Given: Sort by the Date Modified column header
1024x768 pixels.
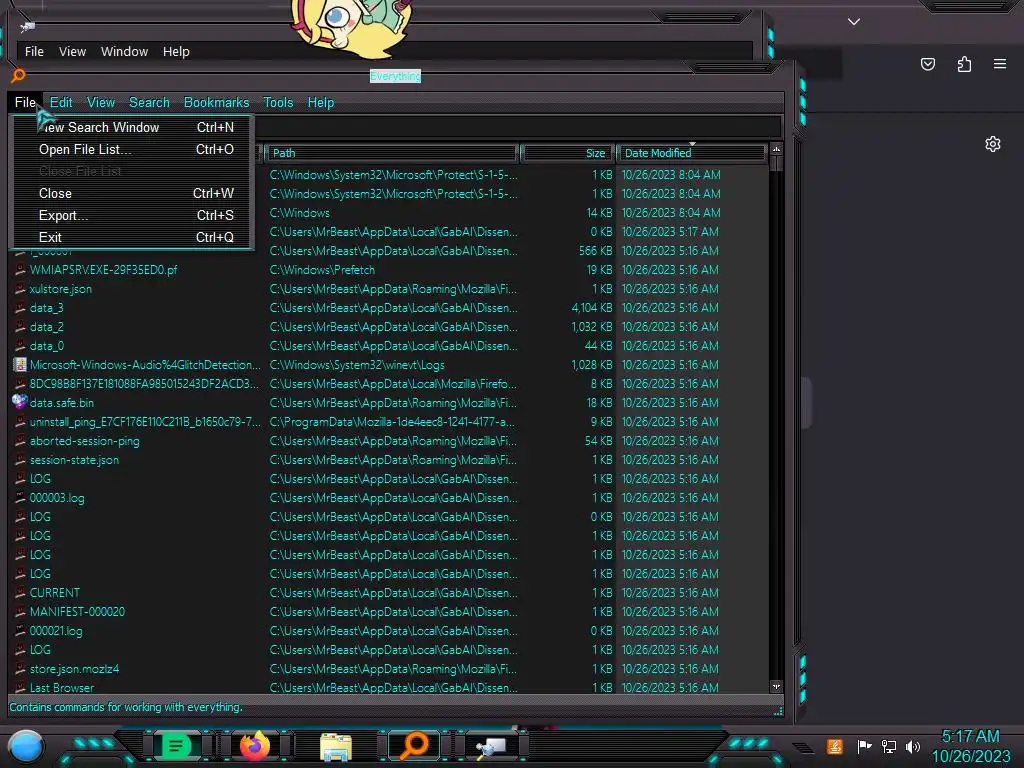Looking at the screenshot, I should [x=690, y=153].
